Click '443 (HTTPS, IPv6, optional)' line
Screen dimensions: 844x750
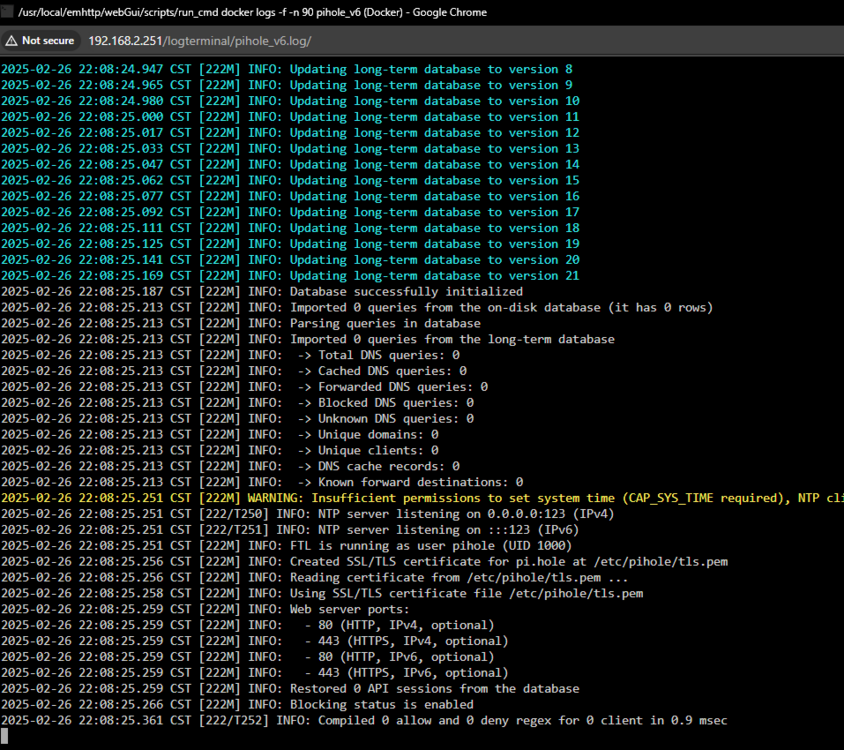point(255,673)
